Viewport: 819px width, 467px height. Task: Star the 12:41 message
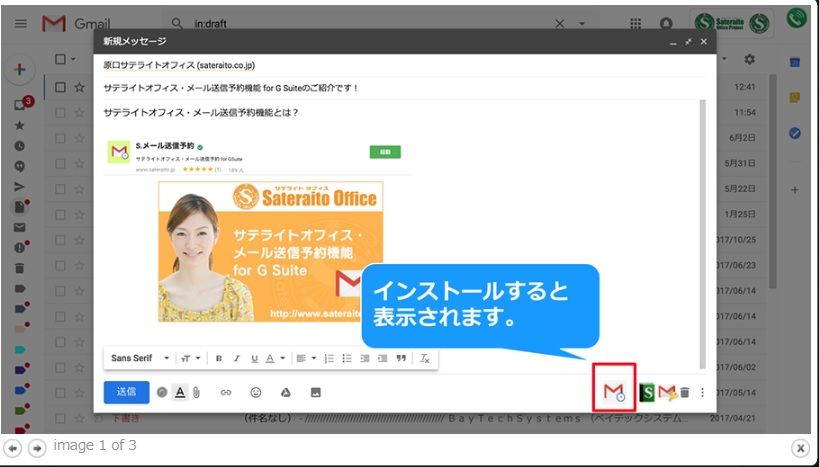click(79, 87)
